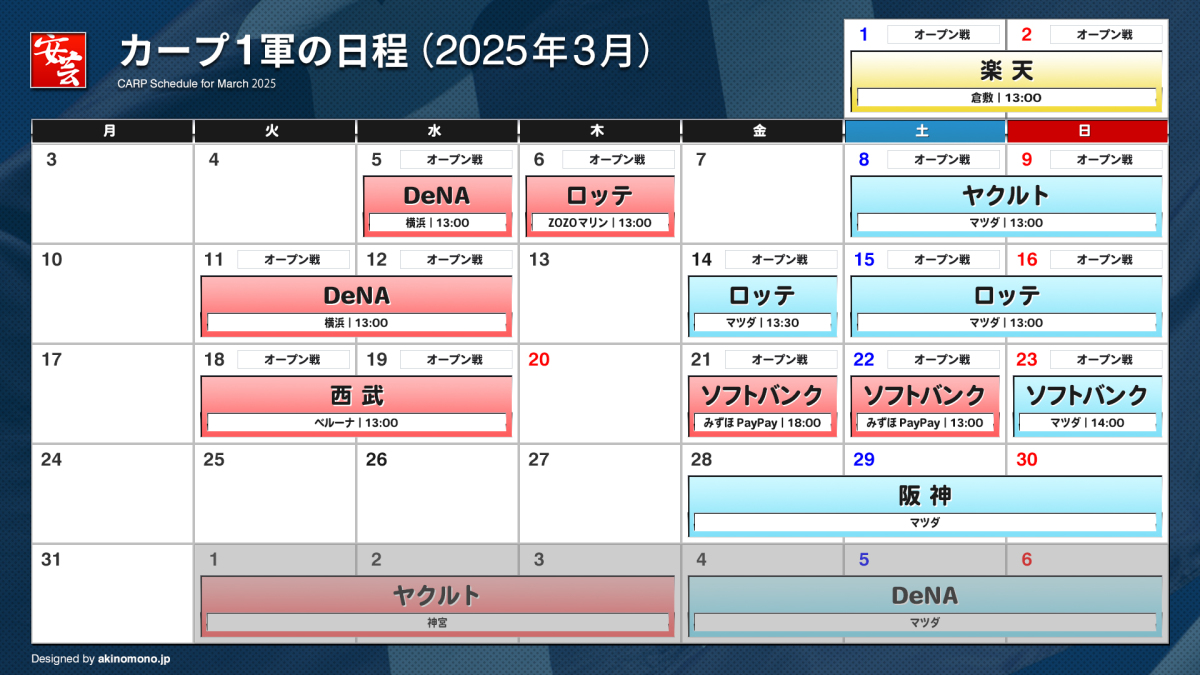Open the 西武 game card

point(356,406)
